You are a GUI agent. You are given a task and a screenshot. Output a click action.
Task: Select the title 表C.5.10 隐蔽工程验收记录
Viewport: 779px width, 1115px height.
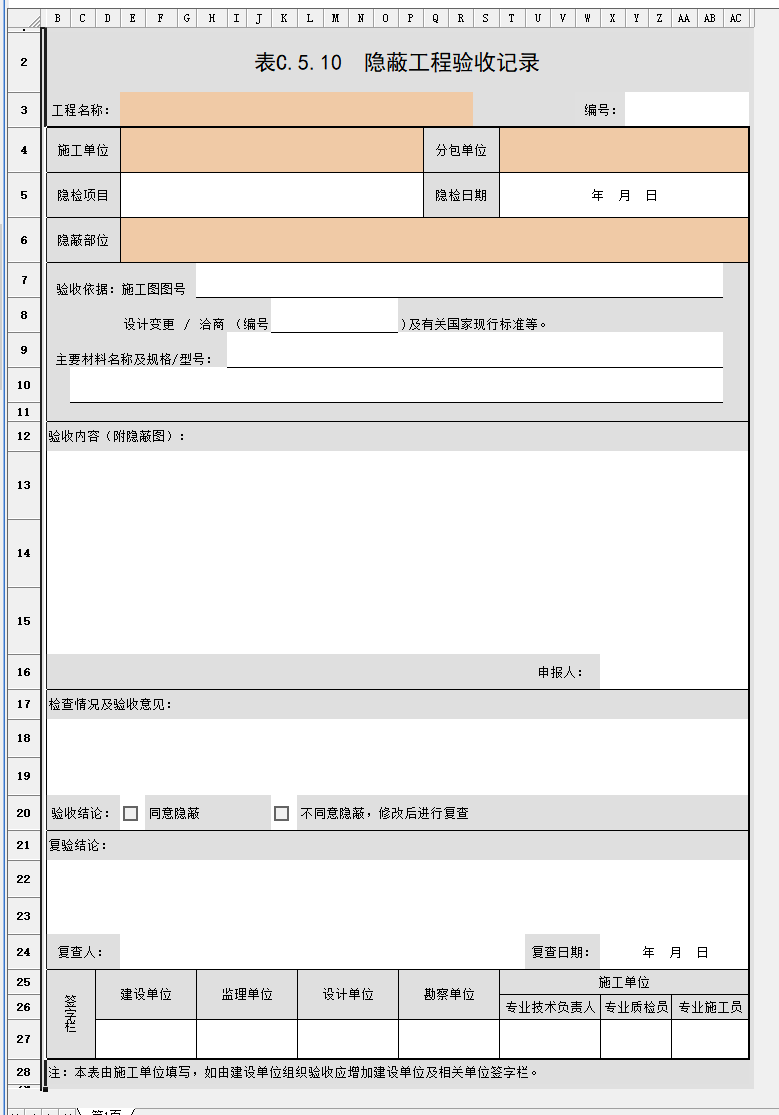pyautogui.click(x=397, y=63)
